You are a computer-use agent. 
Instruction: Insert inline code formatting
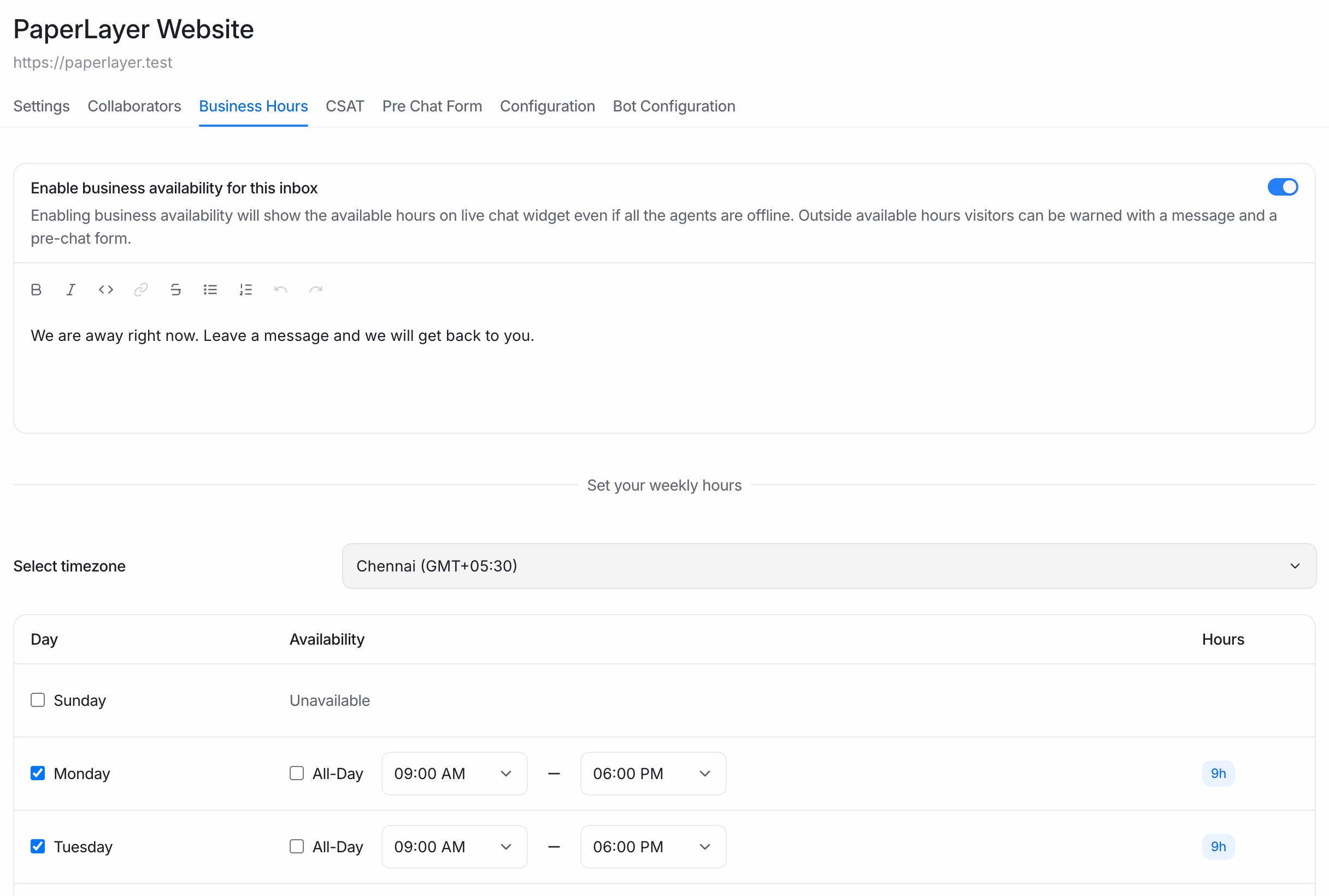tap(106, 290)
